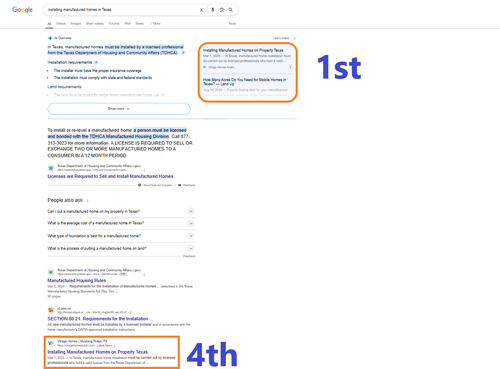The width and height of the screenshot is (500, 369).
Task: Open "Manufactured Housing Rules" result
Action: [77, 281]
